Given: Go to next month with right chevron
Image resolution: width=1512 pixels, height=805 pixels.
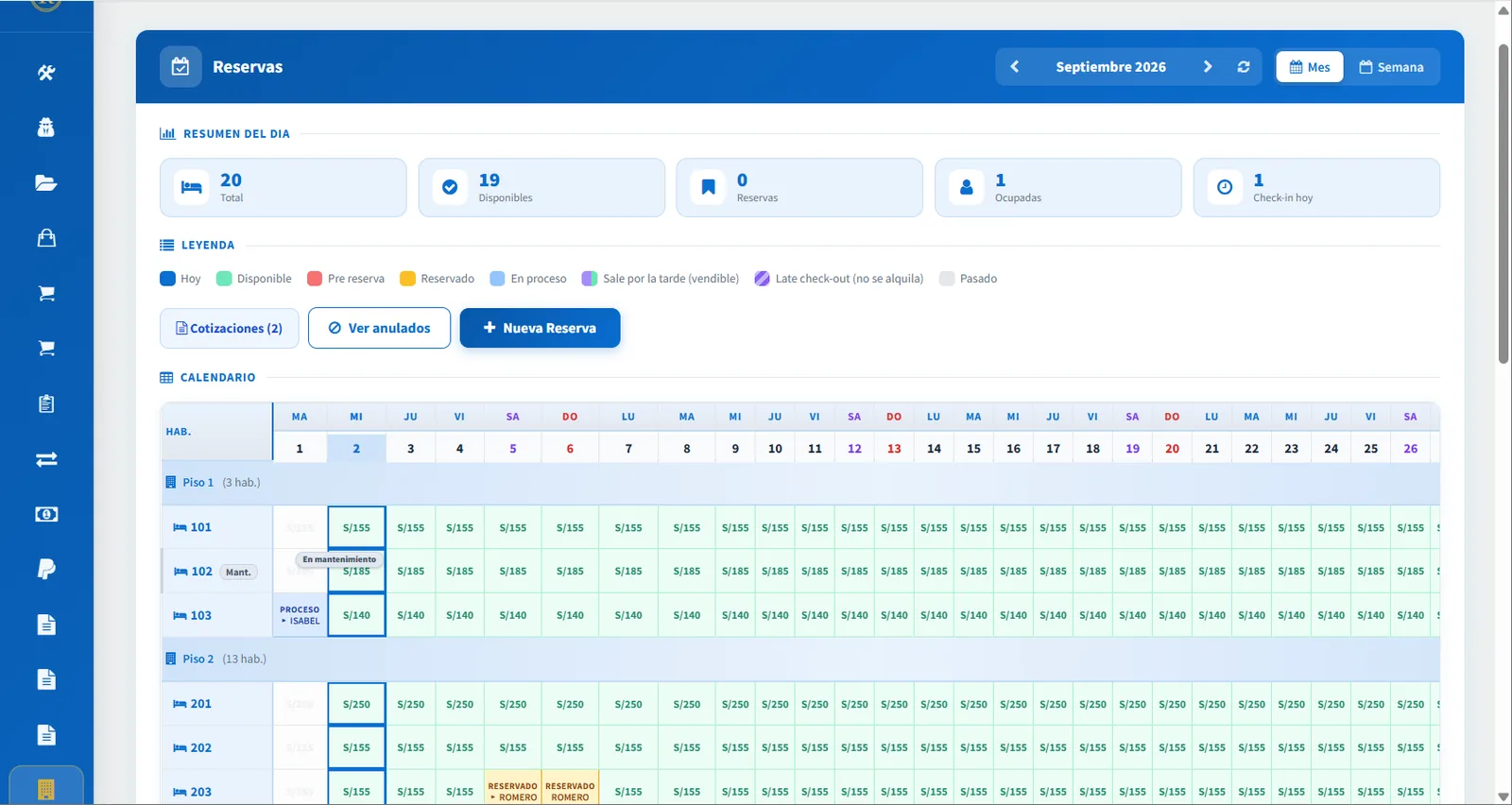Looking at the screenshot, I should 1207,67.
